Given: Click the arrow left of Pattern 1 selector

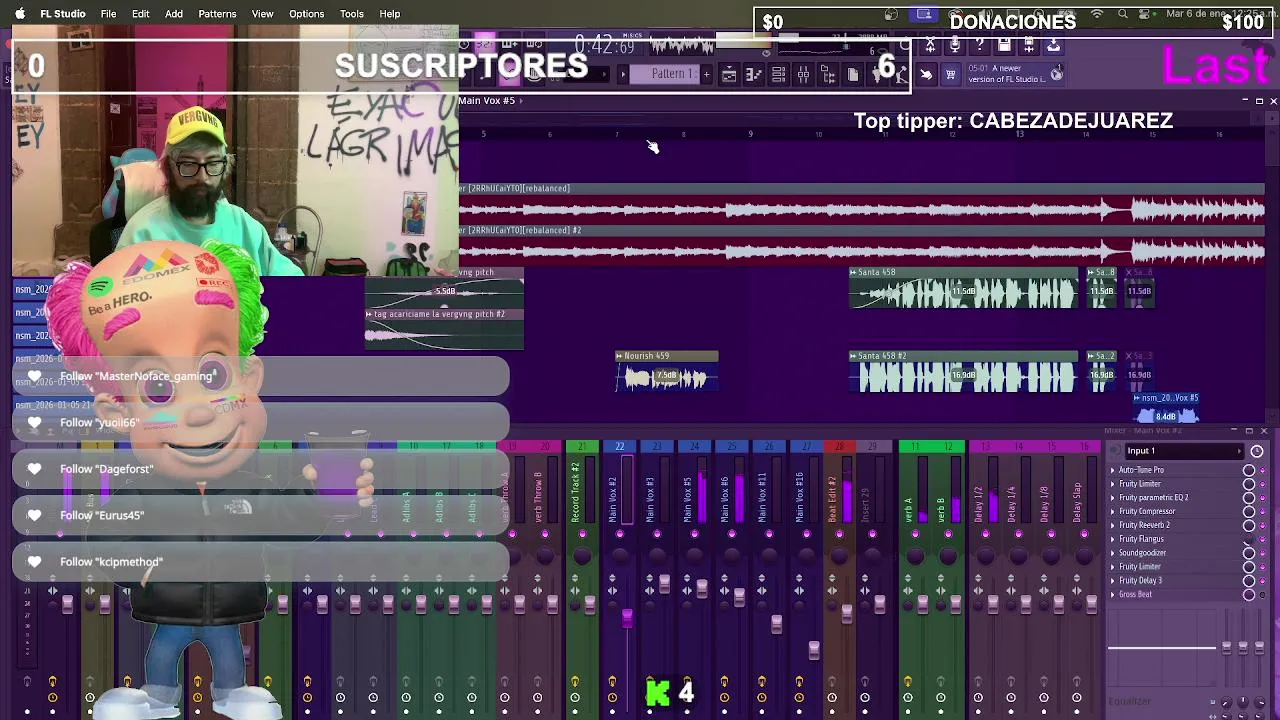Looking at the screenshot, I should click(x=623, y=74).
